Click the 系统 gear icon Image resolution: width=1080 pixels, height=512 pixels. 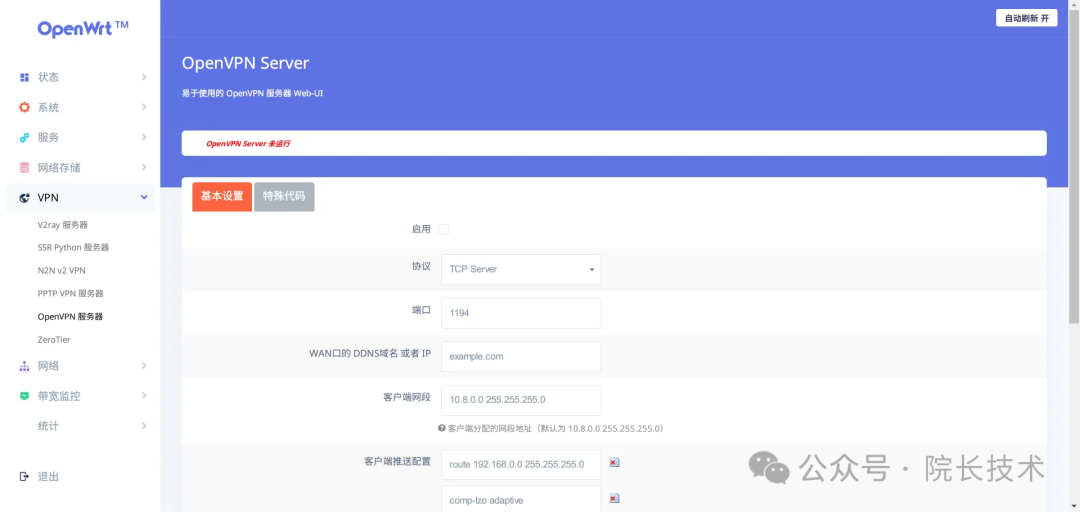pos(25,107)
